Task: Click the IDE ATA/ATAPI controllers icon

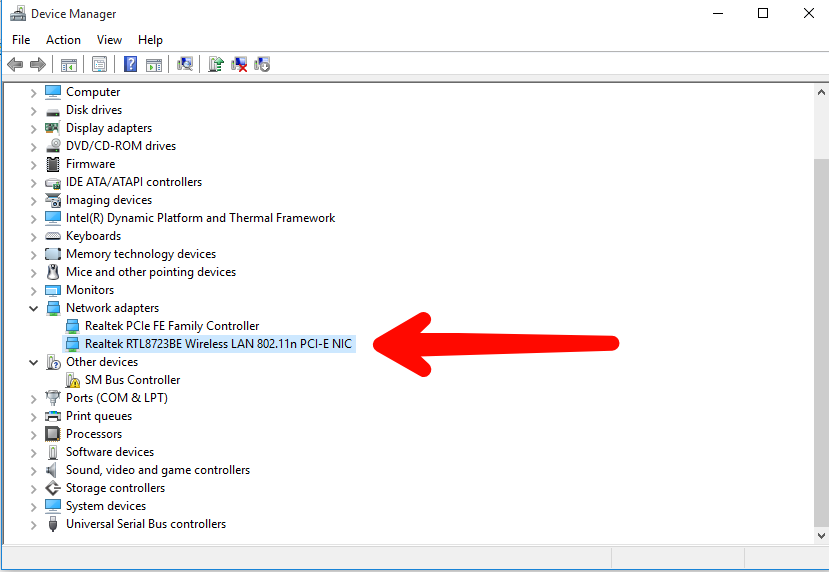Action: pos(53,183)
